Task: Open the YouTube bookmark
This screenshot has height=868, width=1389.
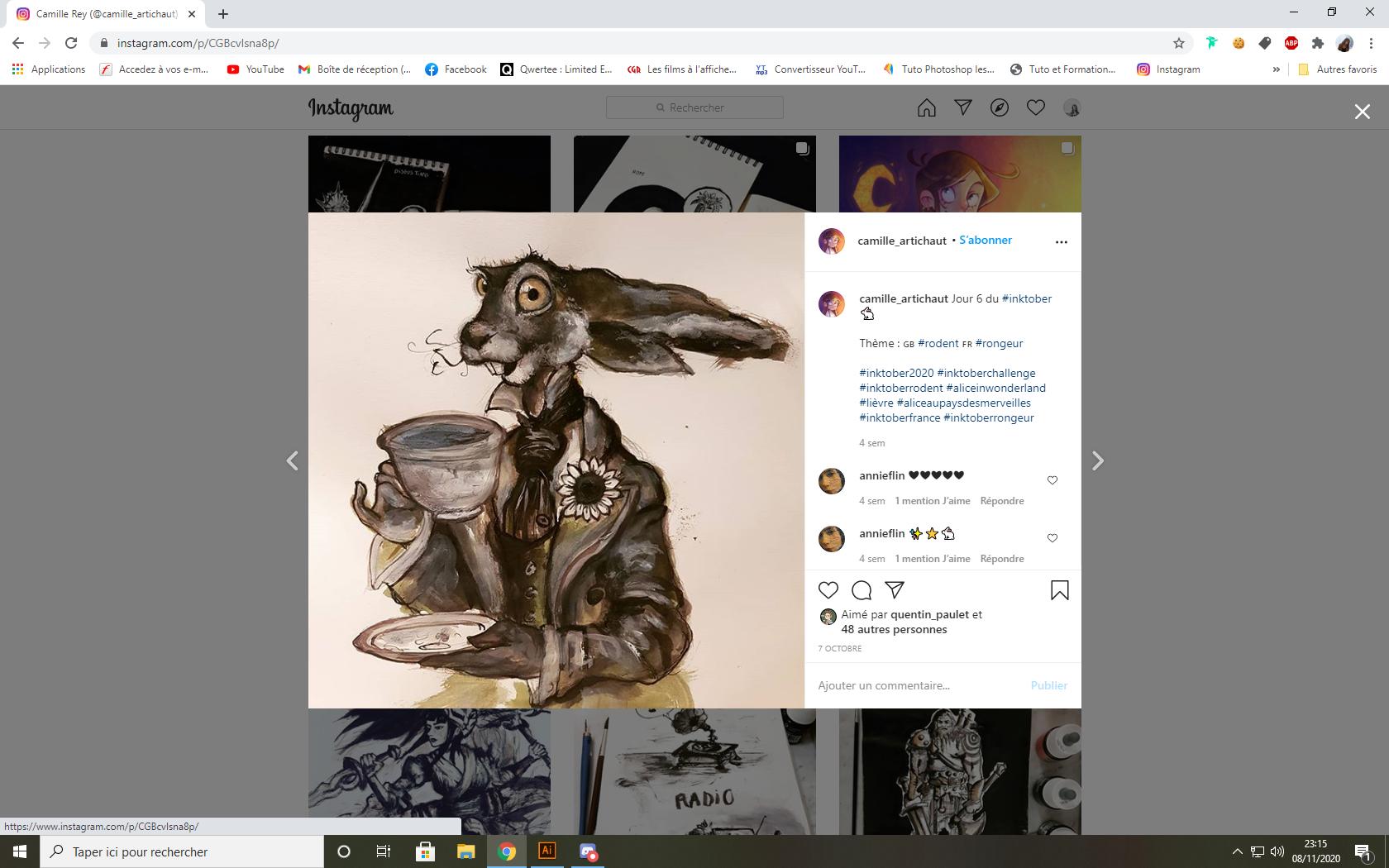Action: [255, 69]
